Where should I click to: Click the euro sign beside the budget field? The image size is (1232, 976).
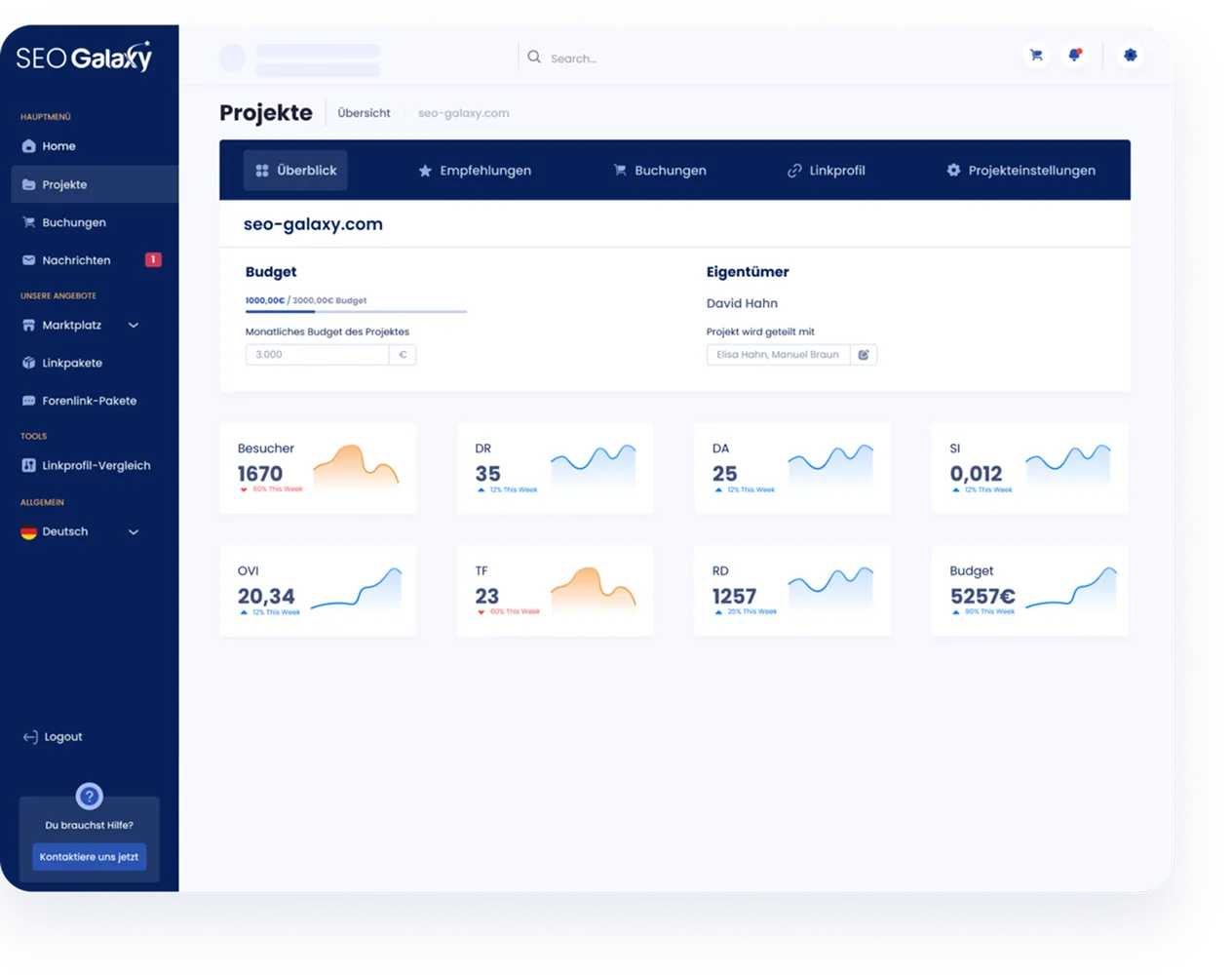403,355
